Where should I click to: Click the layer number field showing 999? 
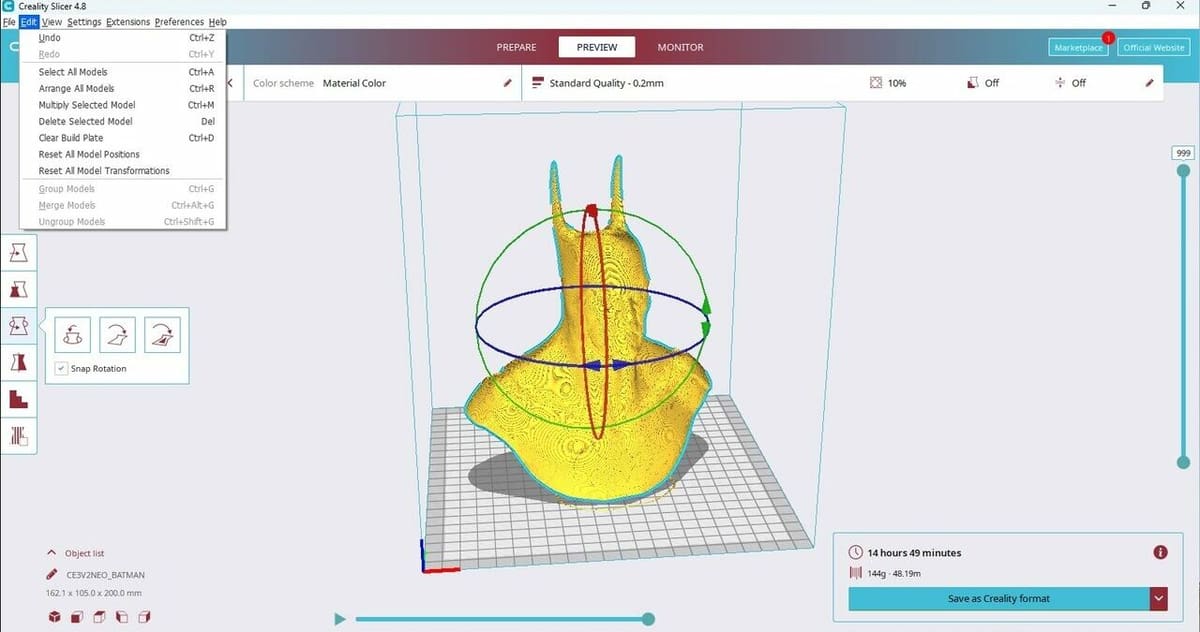coord(1183,153)
